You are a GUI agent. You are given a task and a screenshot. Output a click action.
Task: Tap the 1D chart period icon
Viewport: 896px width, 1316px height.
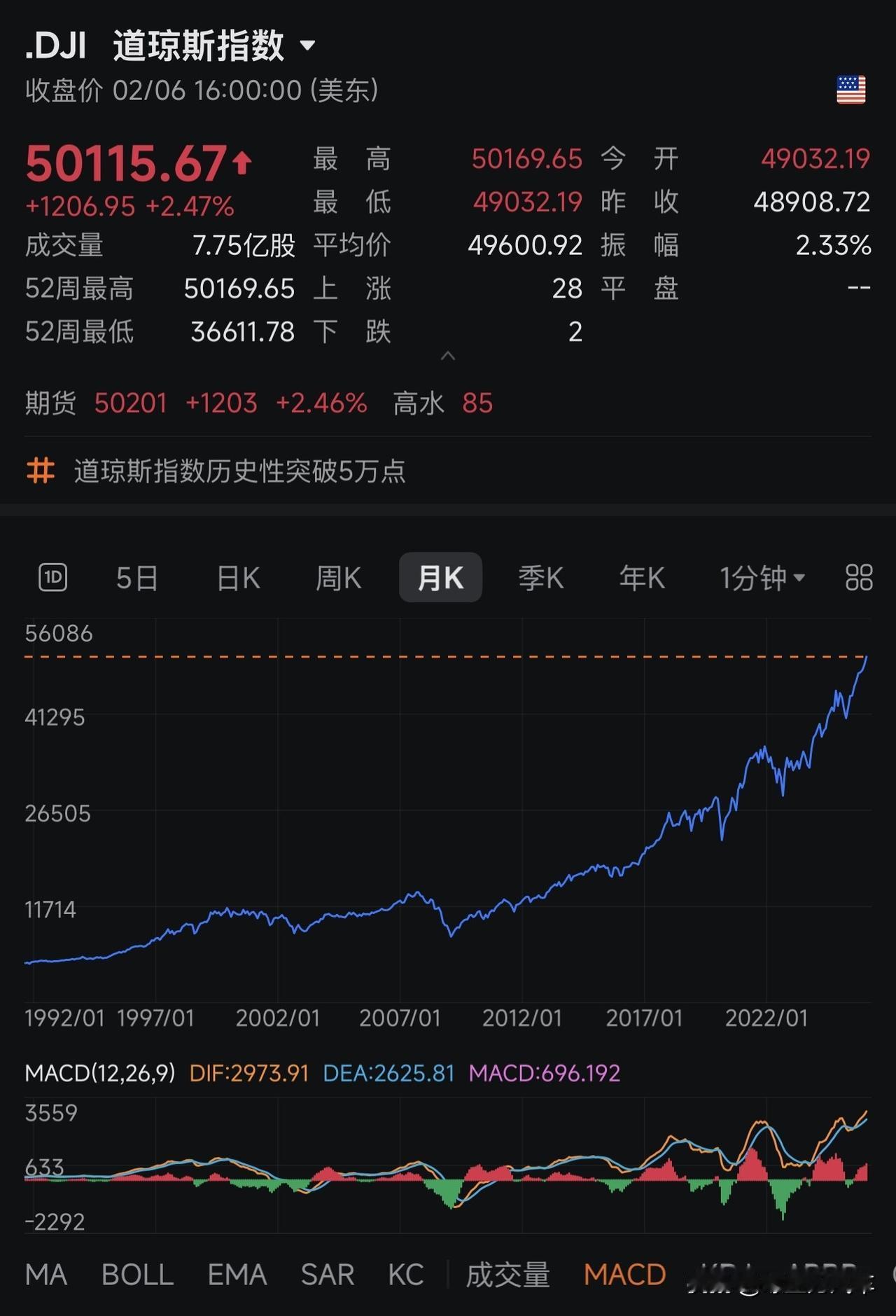point(52,578)
